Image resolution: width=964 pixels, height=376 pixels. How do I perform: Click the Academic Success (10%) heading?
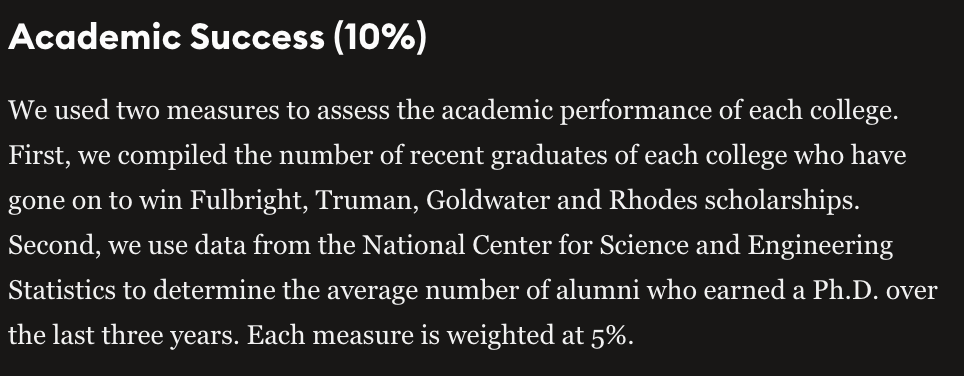pyautogui.click(x=217, y=37)
